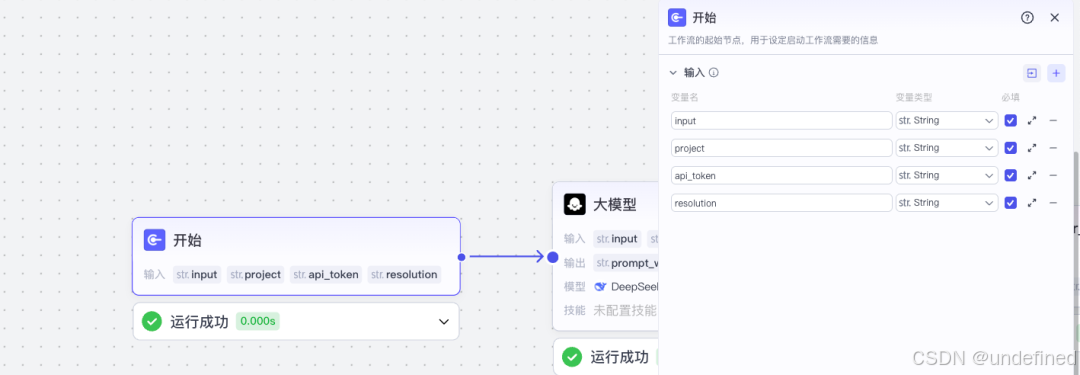The width and height of the screenshot is (1080, 375).
Task: Expand details icon for resolution variable row
Action: point(1032,203)
